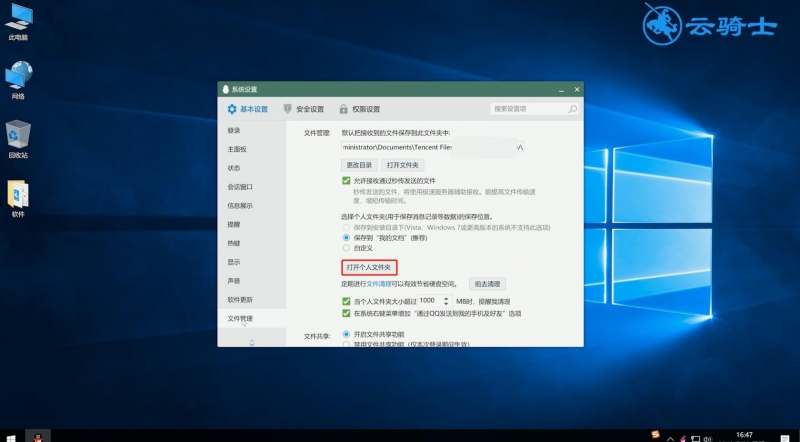Select the 此电脑 desktop icon
The image size is (800, 442).
[x=18, y=22]
